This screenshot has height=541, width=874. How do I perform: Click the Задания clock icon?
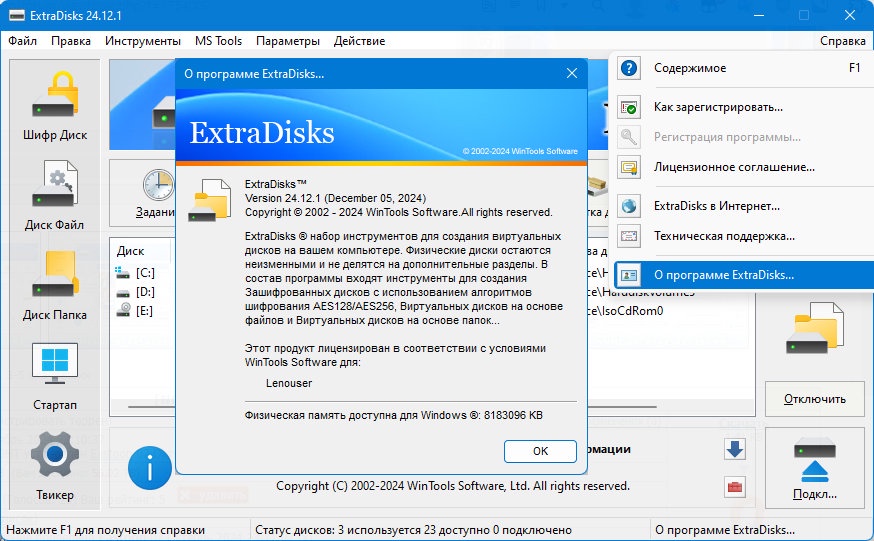[x=158, y=185]
